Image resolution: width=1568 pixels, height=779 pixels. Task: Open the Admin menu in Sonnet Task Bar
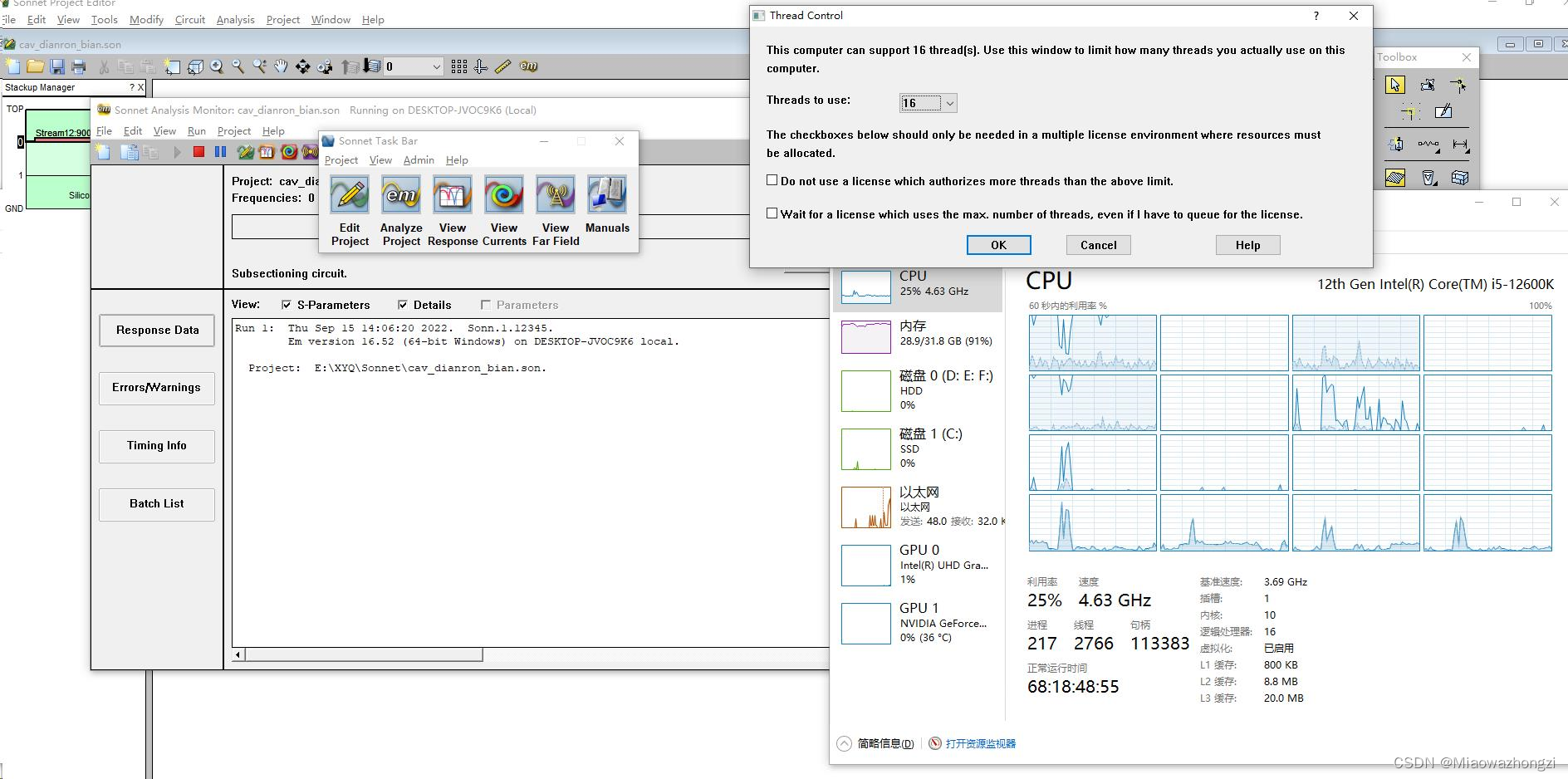[419, 160]
